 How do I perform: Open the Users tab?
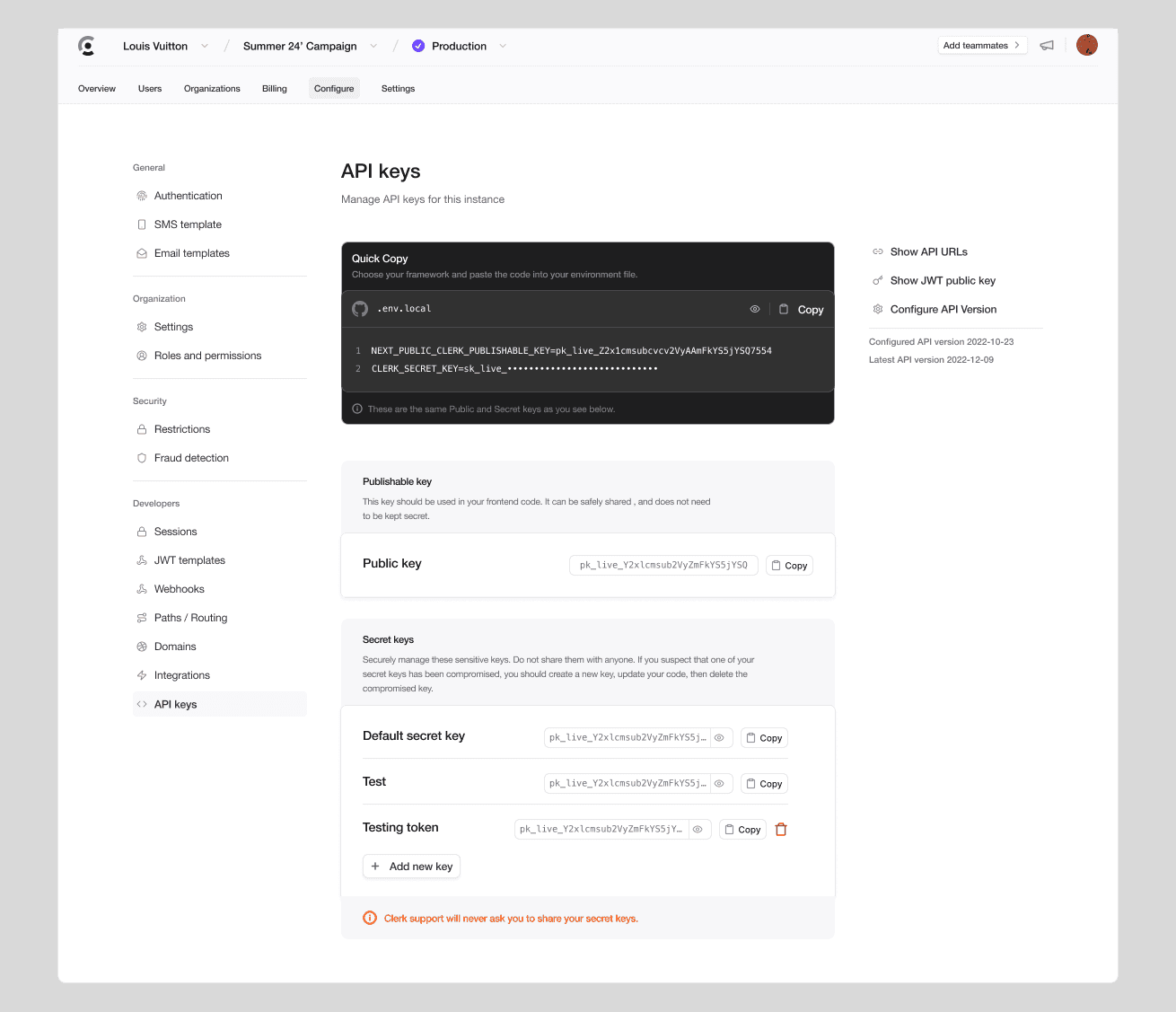point(150,88)
